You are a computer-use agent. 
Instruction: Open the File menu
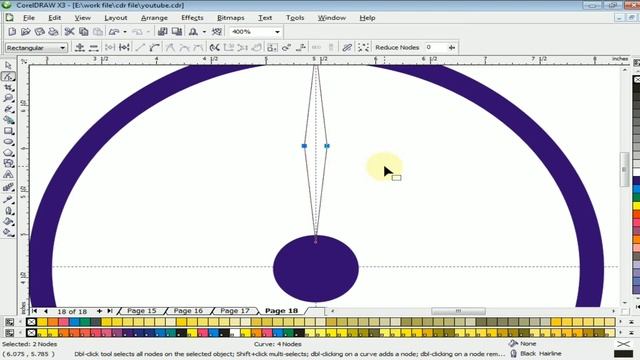29,18
